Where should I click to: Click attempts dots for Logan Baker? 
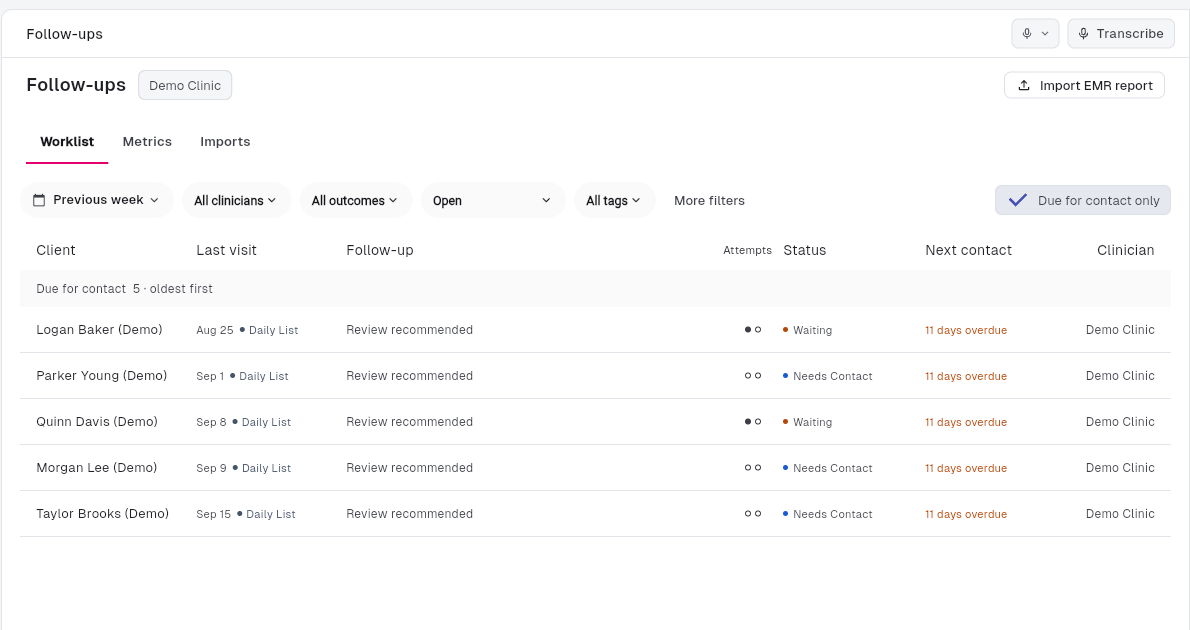(x=753, y=330)
